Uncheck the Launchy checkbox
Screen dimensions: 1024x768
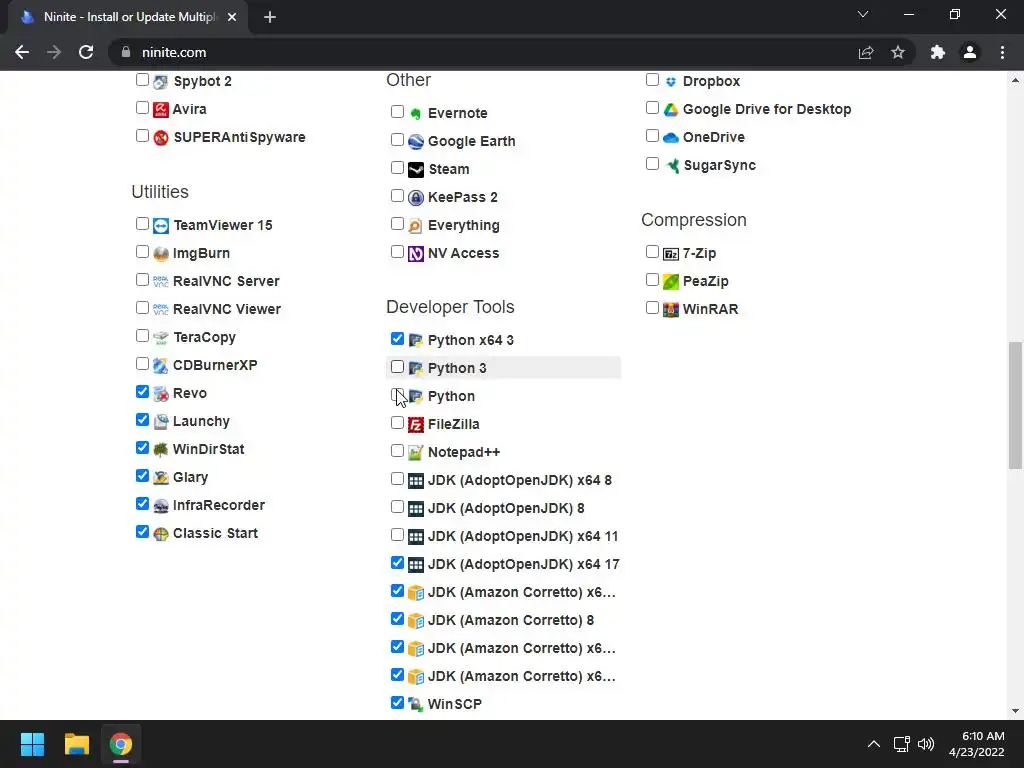coord(142,420)
